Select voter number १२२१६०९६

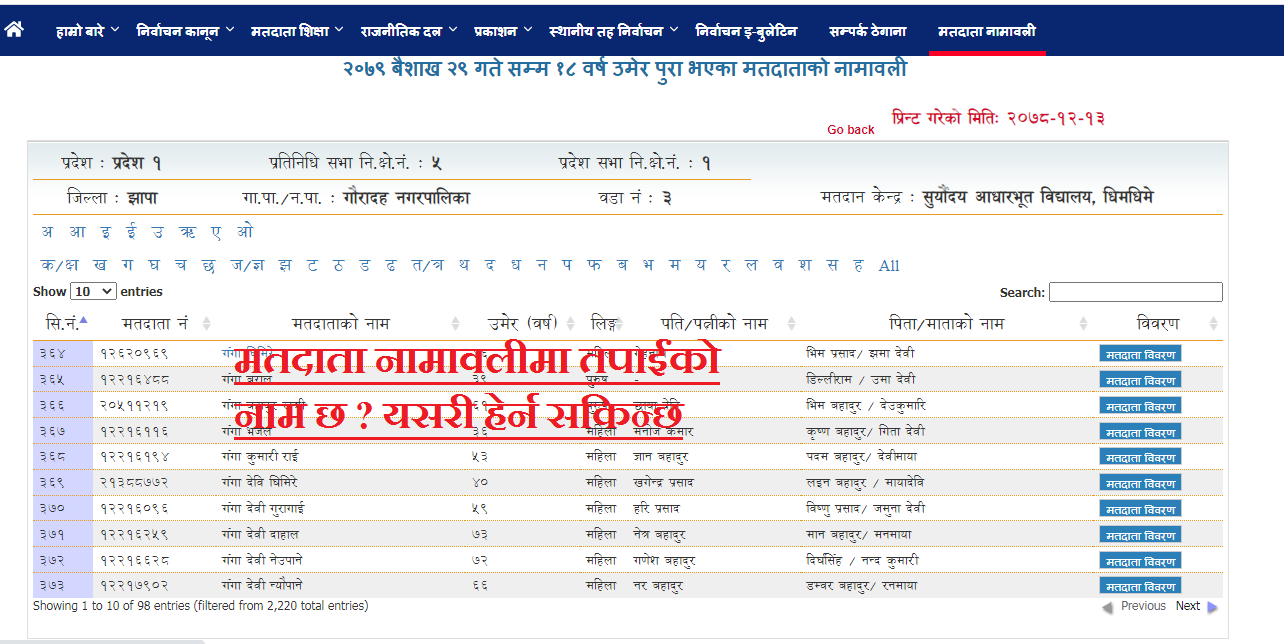(134, 508)
